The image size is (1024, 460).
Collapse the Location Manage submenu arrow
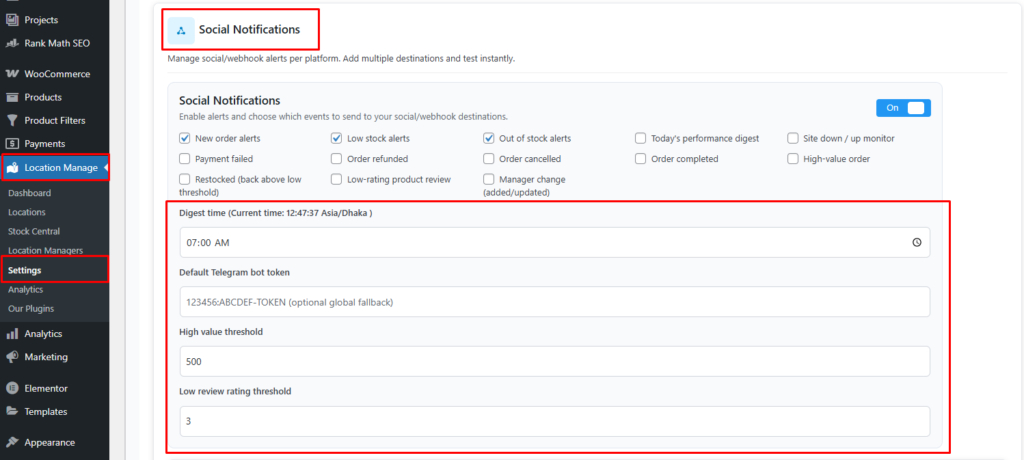106,167
